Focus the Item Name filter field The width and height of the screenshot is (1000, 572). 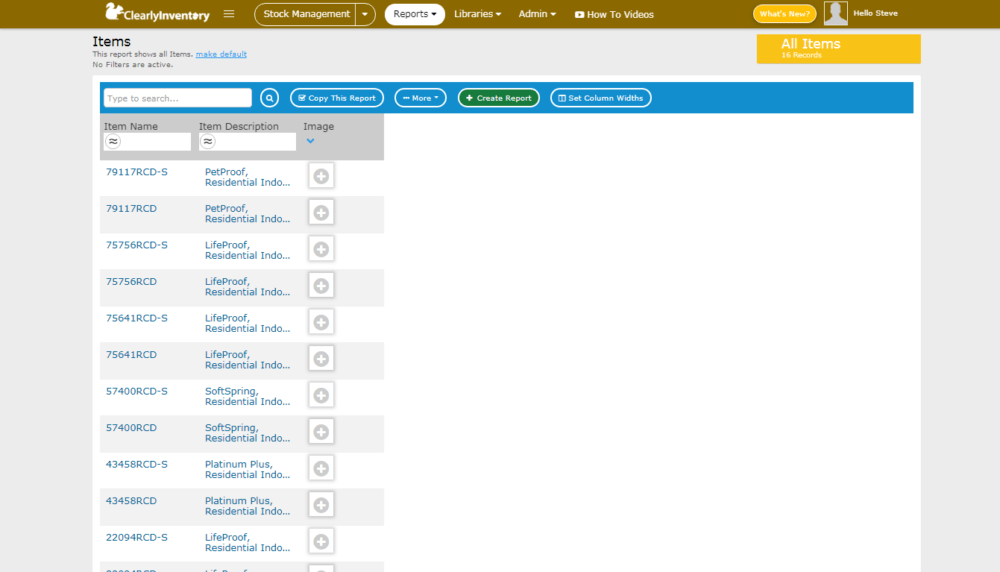click(x=147, y=142)
